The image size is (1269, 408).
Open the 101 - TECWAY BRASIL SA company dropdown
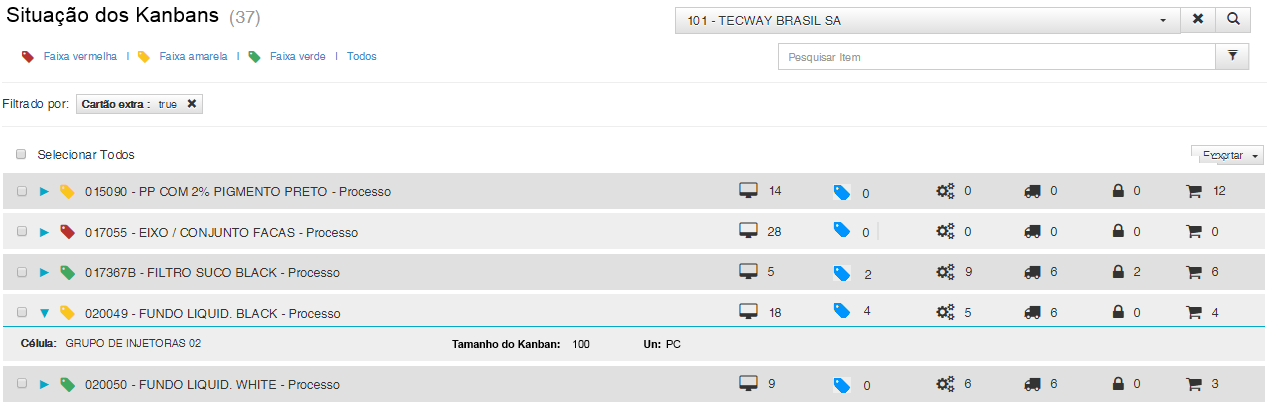tap(927, 20)
